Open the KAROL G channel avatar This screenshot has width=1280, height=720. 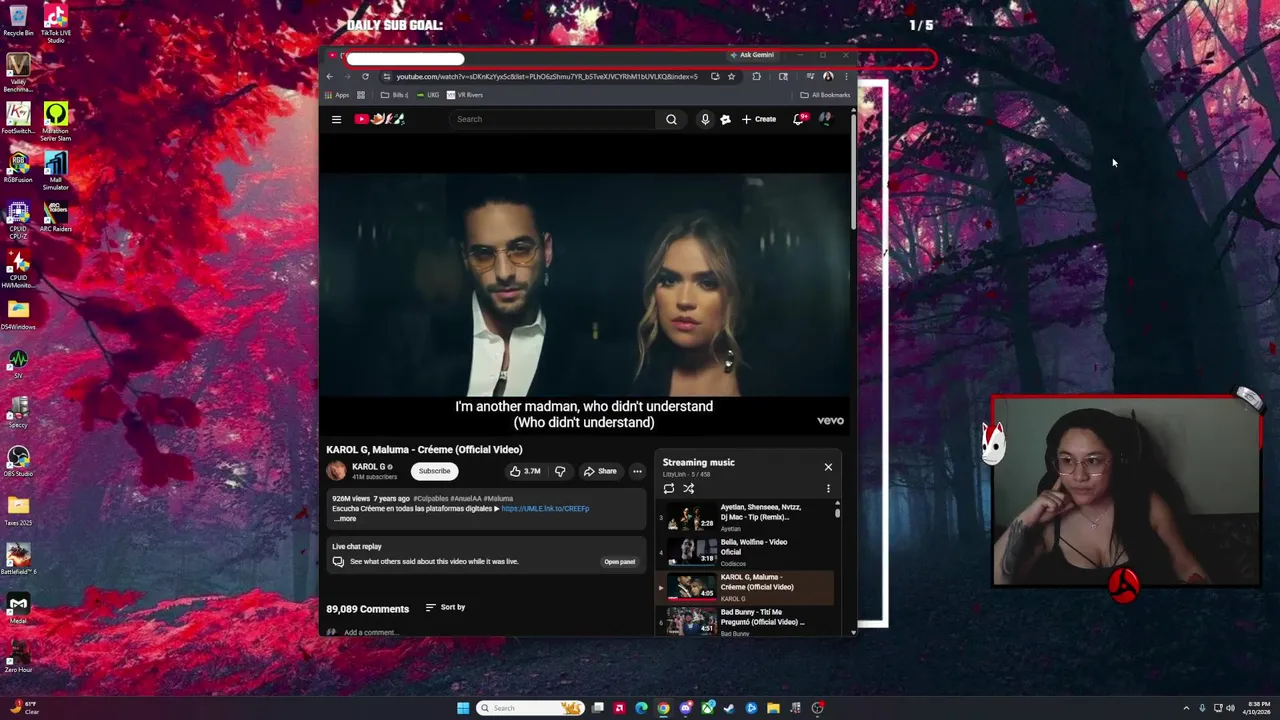tap(337, 471)
